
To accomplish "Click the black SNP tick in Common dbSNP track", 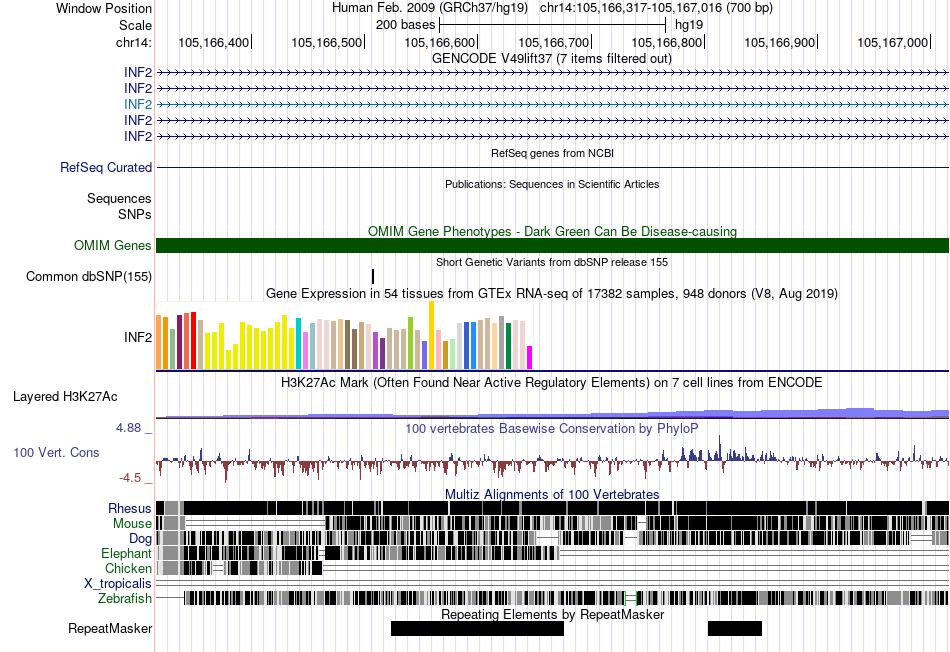I will [x=373, y=276].
